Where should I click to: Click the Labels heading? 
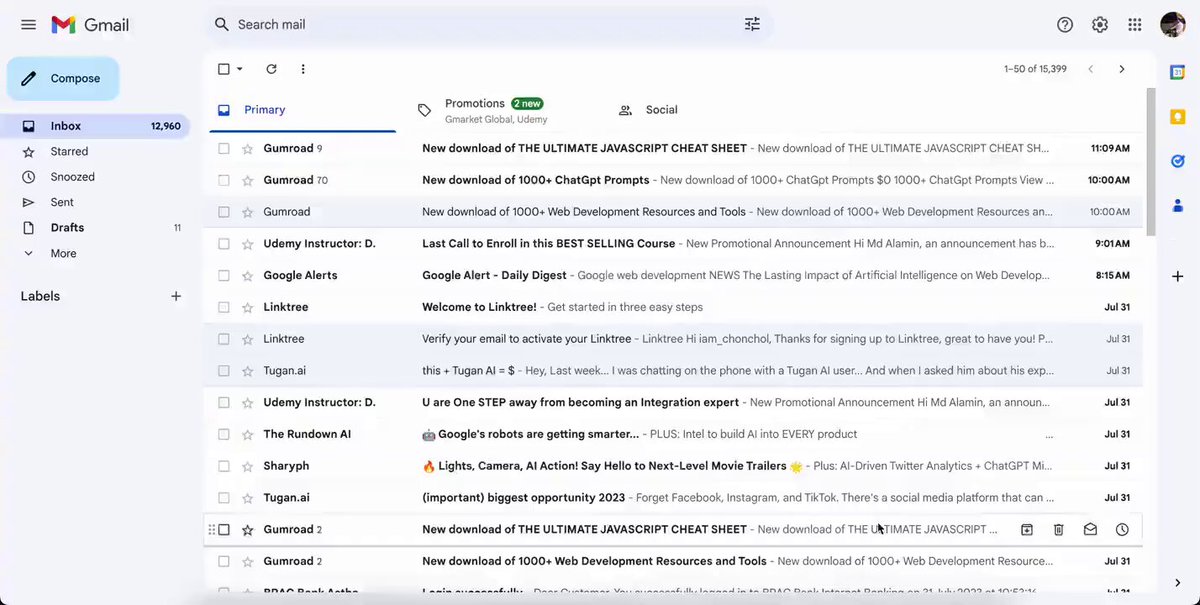tap(40, 296)
